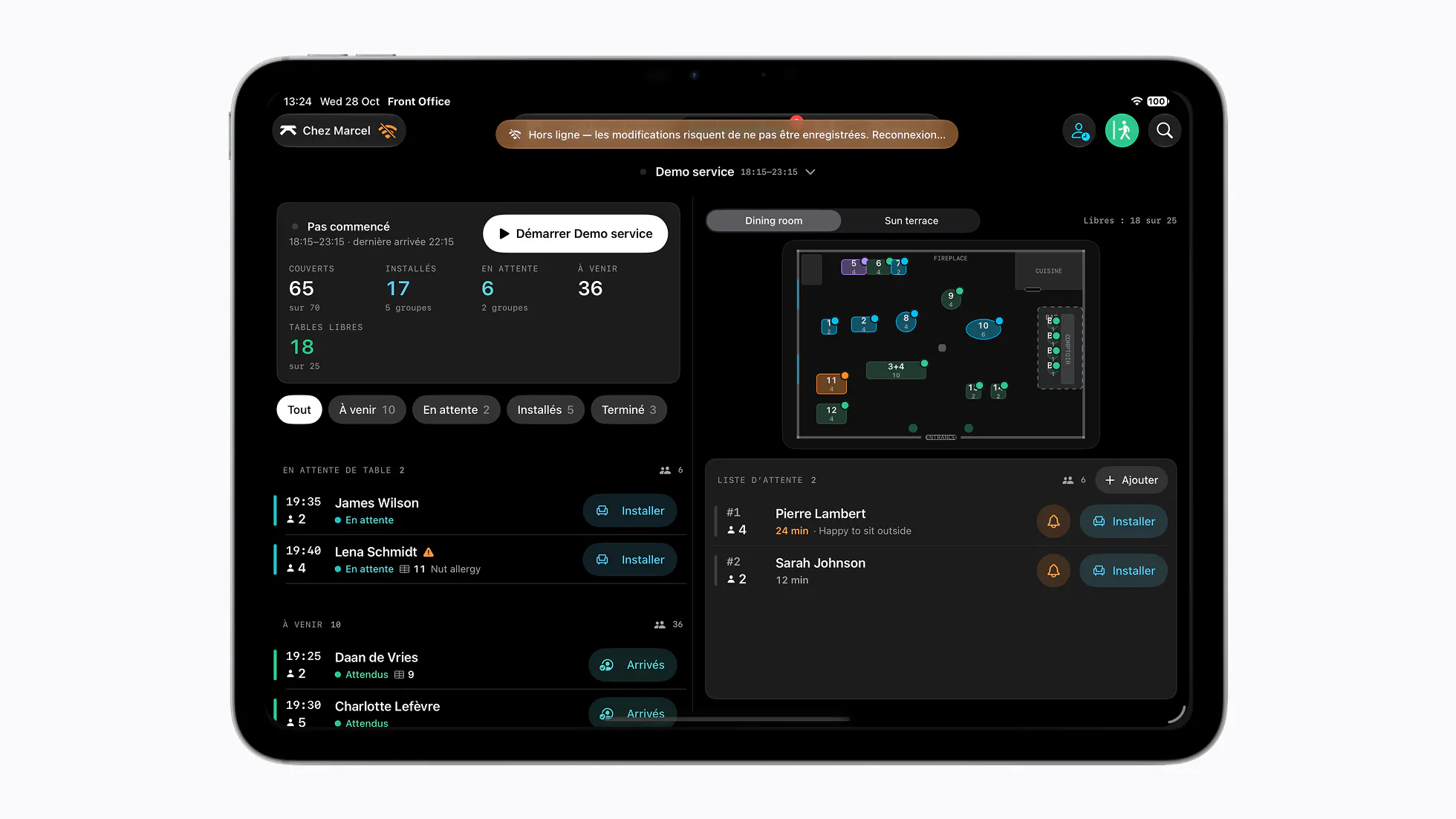Select combined table 3+4 on the floor plan
The width and height of the screenshot is (1456, 819).
click(896, 370)
